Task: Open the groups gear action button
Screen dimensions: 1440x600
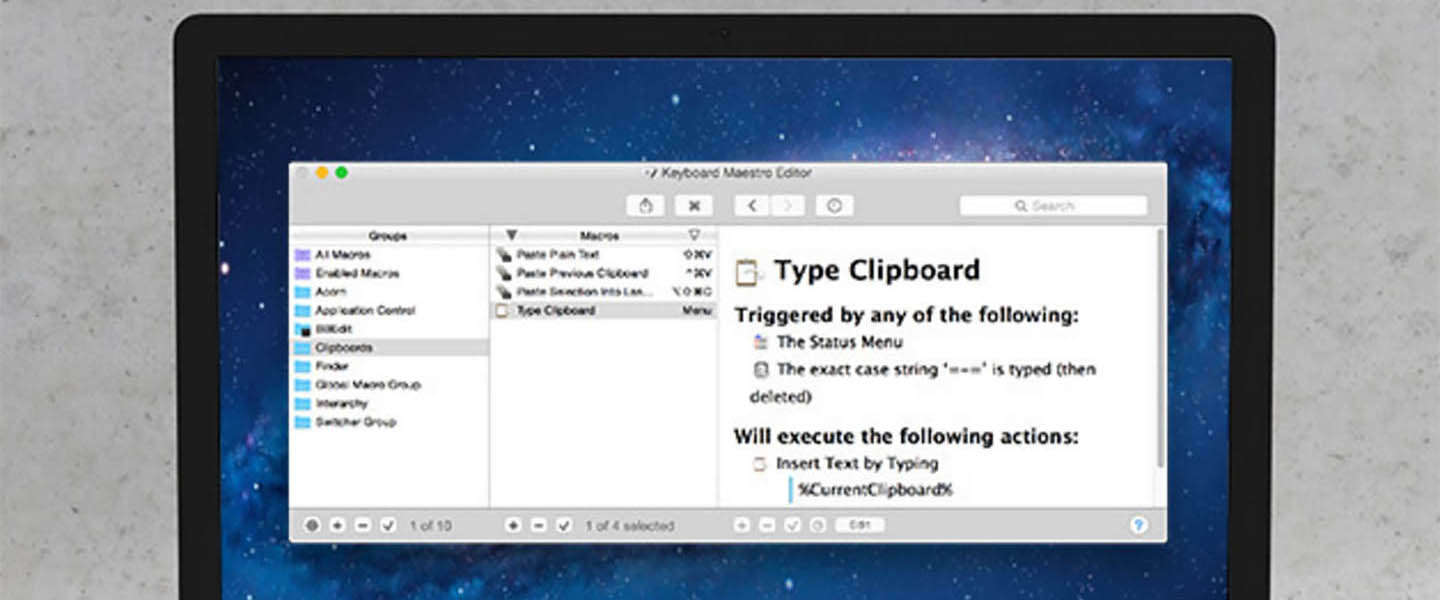Action: [312, 525]
